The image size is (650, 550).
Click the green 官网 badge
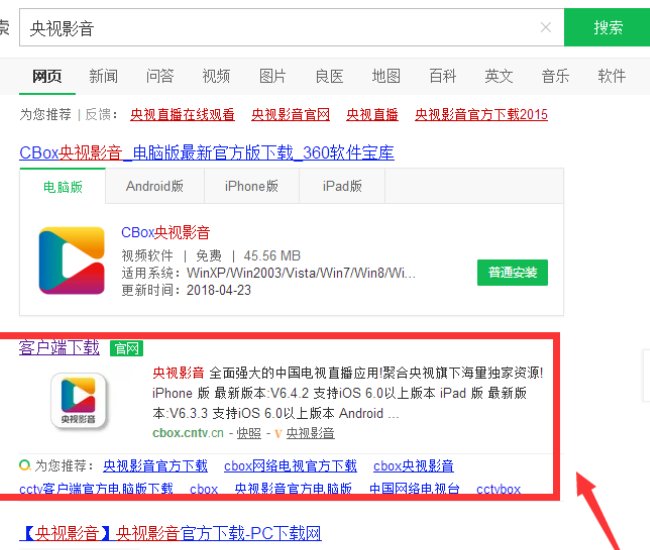(x=126, y=349)
